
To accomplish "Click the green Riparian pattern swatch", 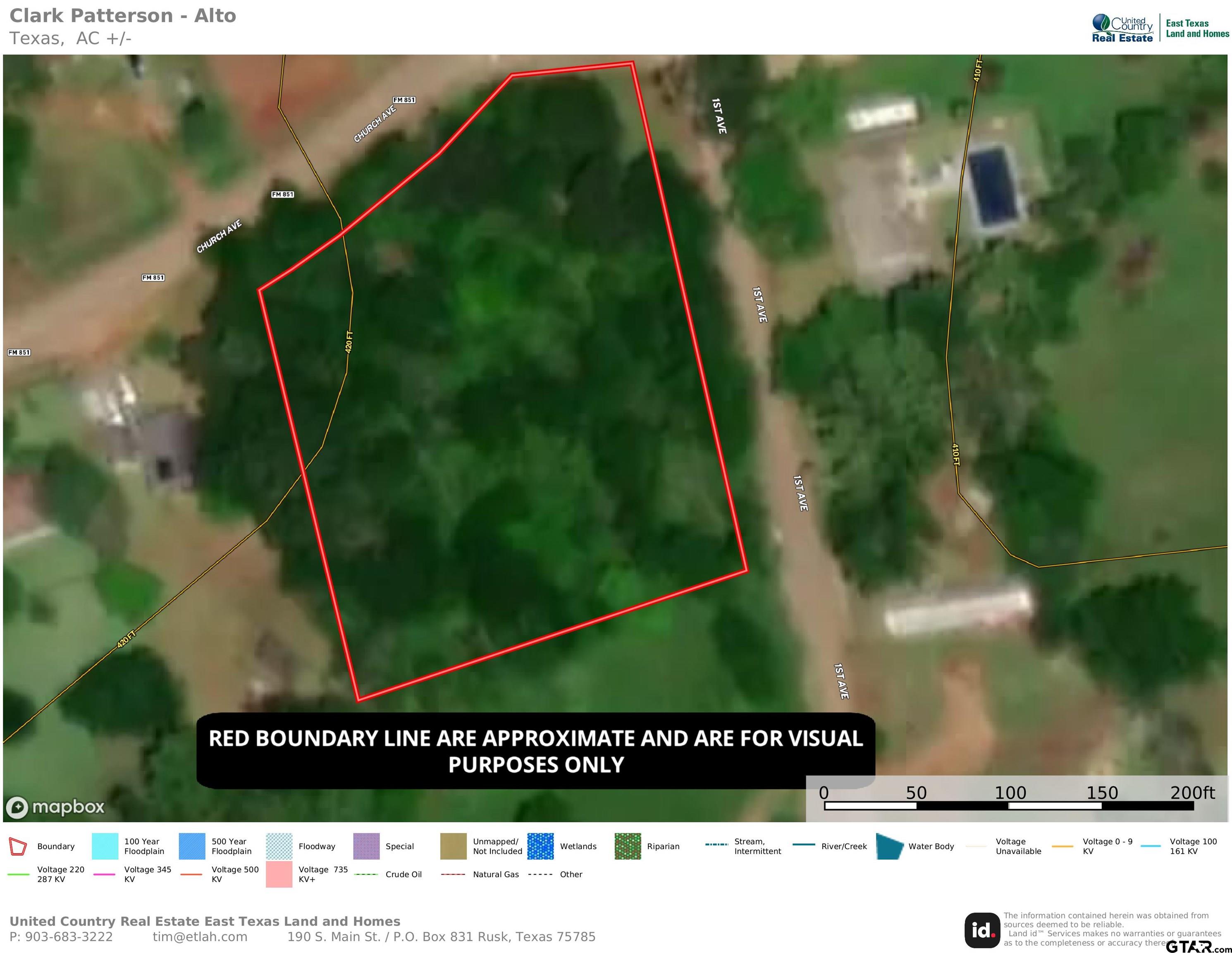I will pyautogui.click(x=628, y=846).
